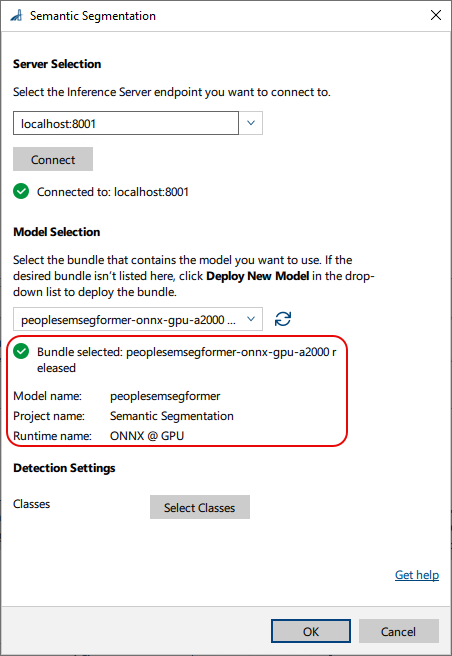
Task: Click the app icon in the title bar
Action: click(16, 16)
